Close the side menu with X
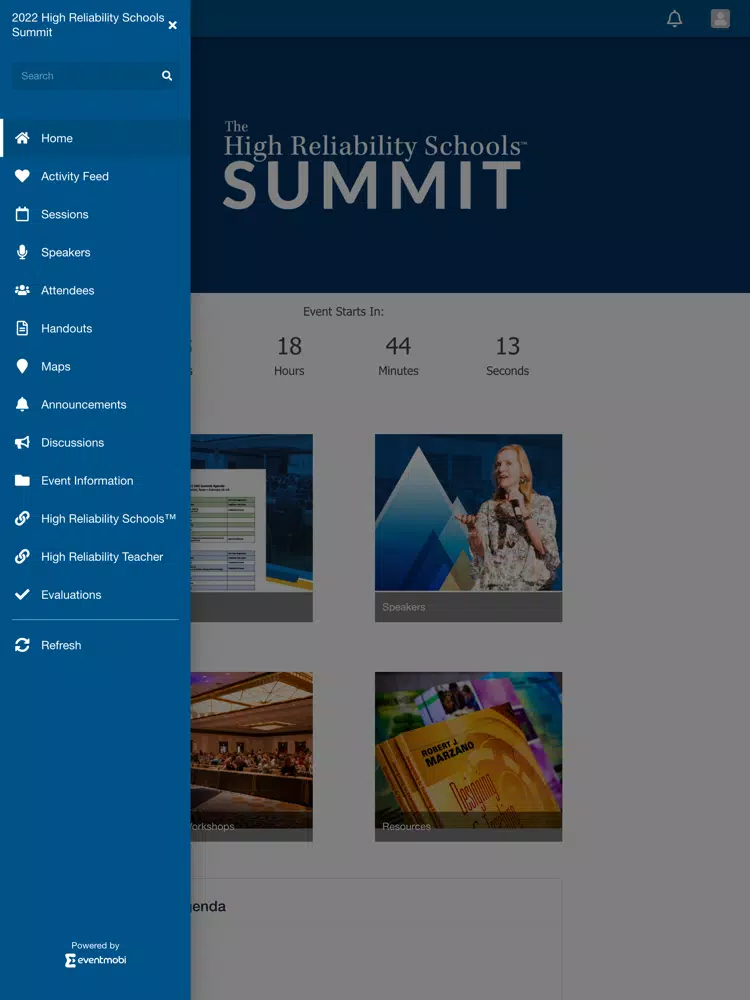The height and width of the screenshot is (1000, 750). [172, 26]
